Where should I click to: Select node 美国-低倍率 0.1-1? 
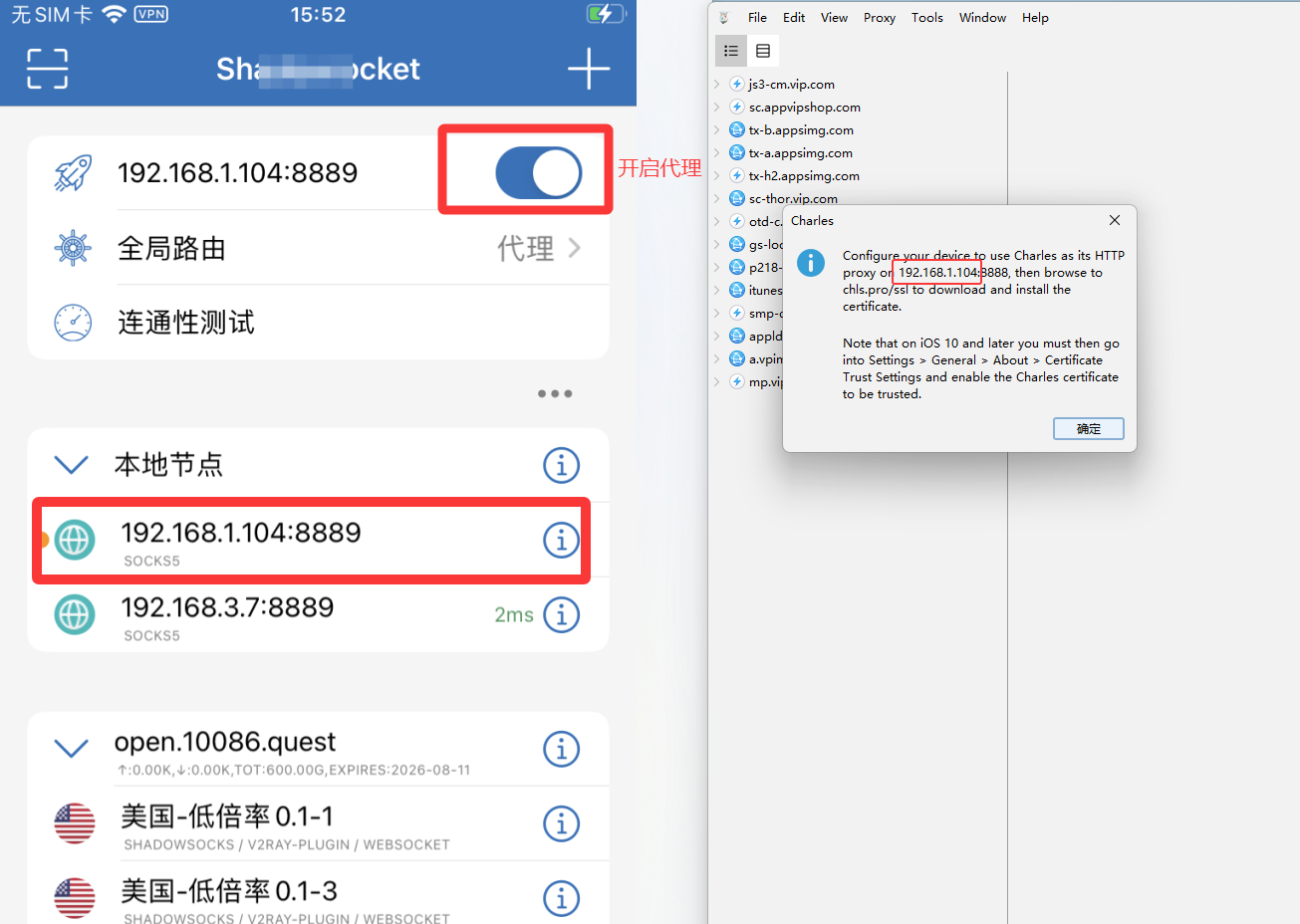318,824
